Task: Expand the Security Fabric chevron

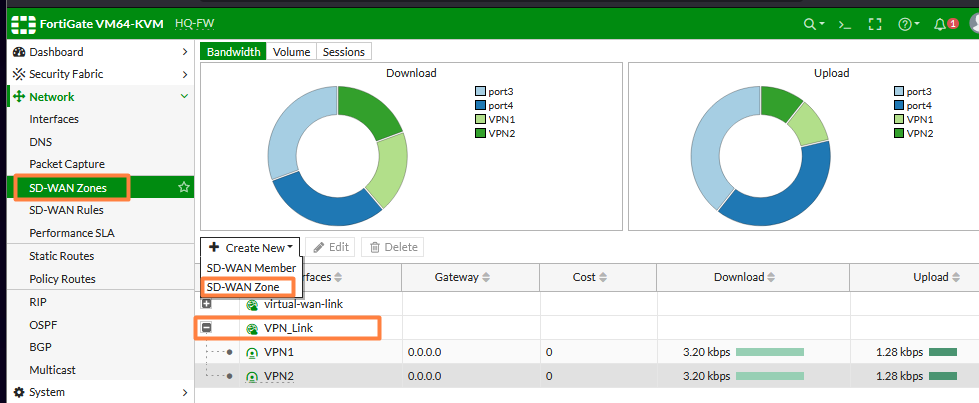Action: [184, 74]
